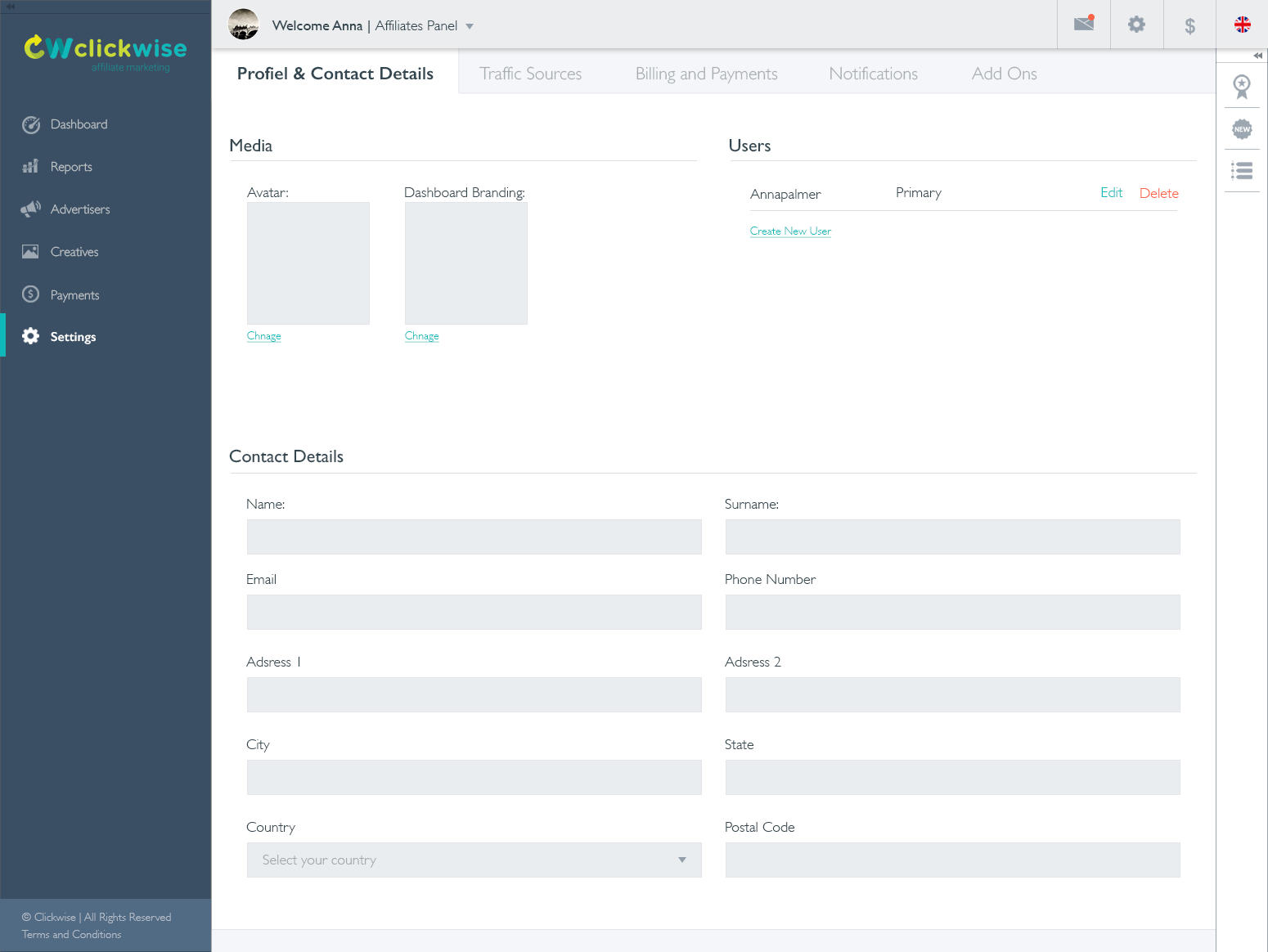Open the ribbon award icon on right panel
Screen dimensions: 1268x952
(x=1242, y=87)
